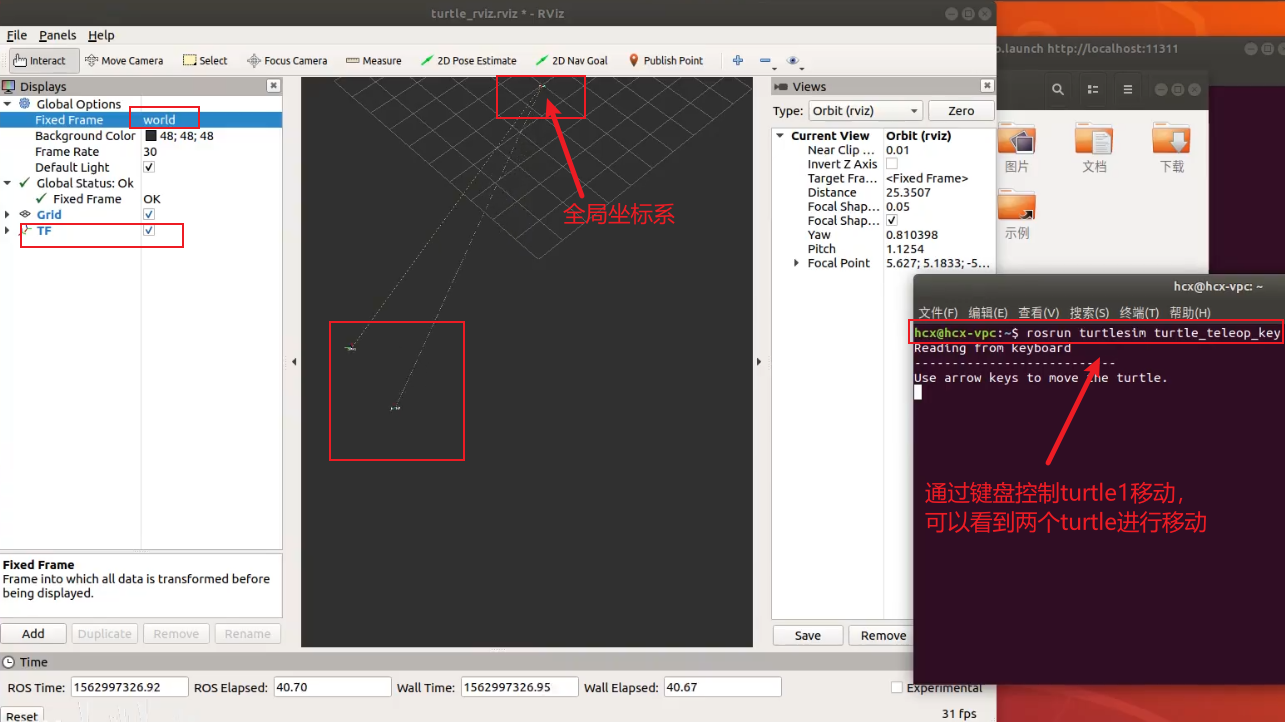Toggle the Grid display checkbox
The image size is (1285, 722).
[149, 215]
